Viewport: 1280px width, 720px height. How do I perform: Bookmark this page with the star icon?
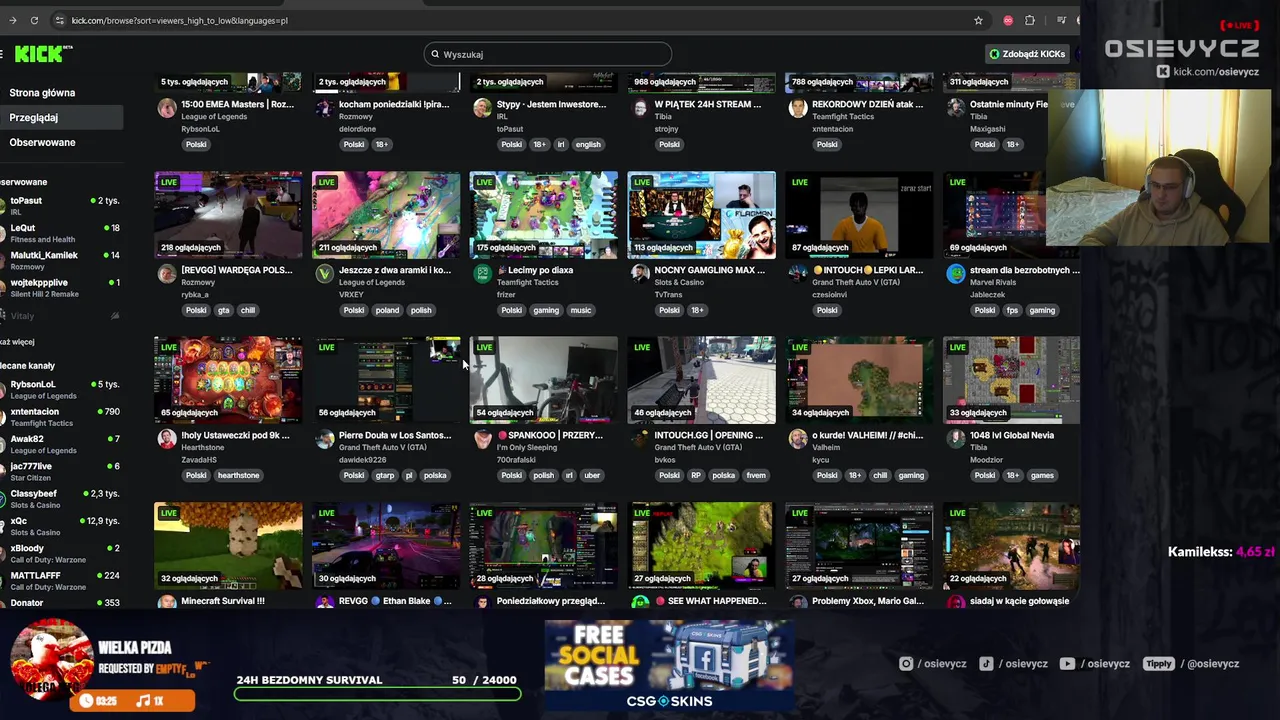point(978,20)
